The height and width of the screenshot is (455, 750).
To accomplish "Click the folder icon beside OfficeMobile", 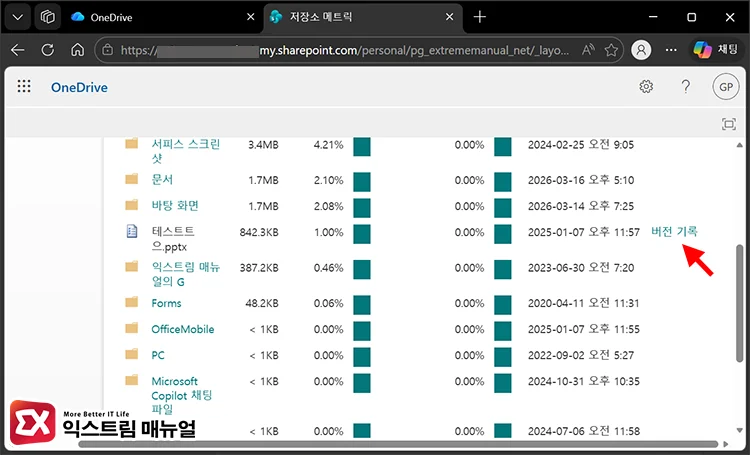I will (132, 328).
